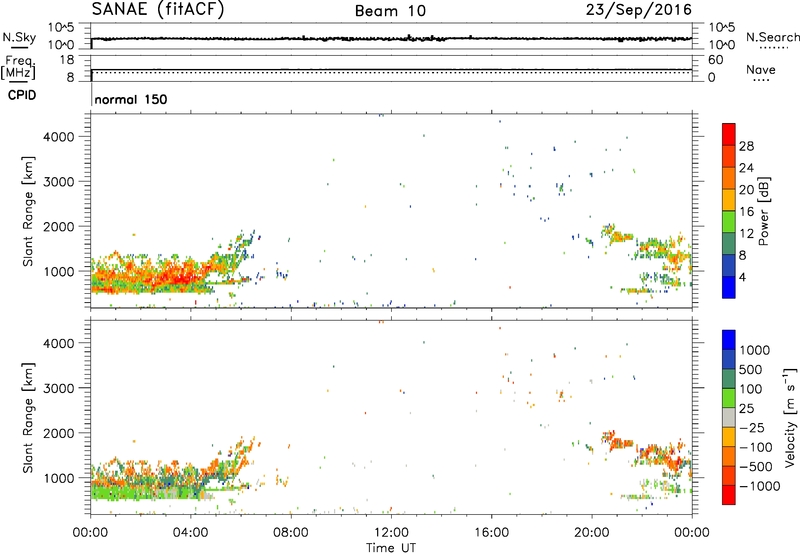
Task: Click the CPID label
Action: [x=22, y=95]
